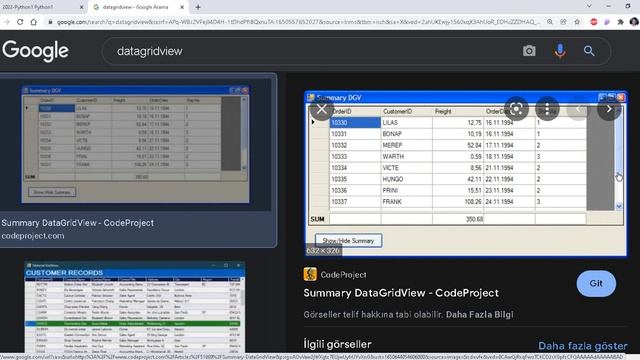Open the tab search dropdown arrow
This screenshot has width=640, height=360.
coord(589,7)
